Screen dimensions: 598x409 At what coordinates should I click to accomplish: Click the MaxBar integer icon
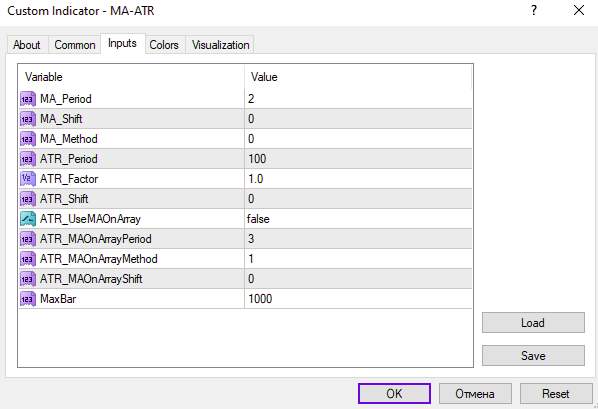(28, 299)
